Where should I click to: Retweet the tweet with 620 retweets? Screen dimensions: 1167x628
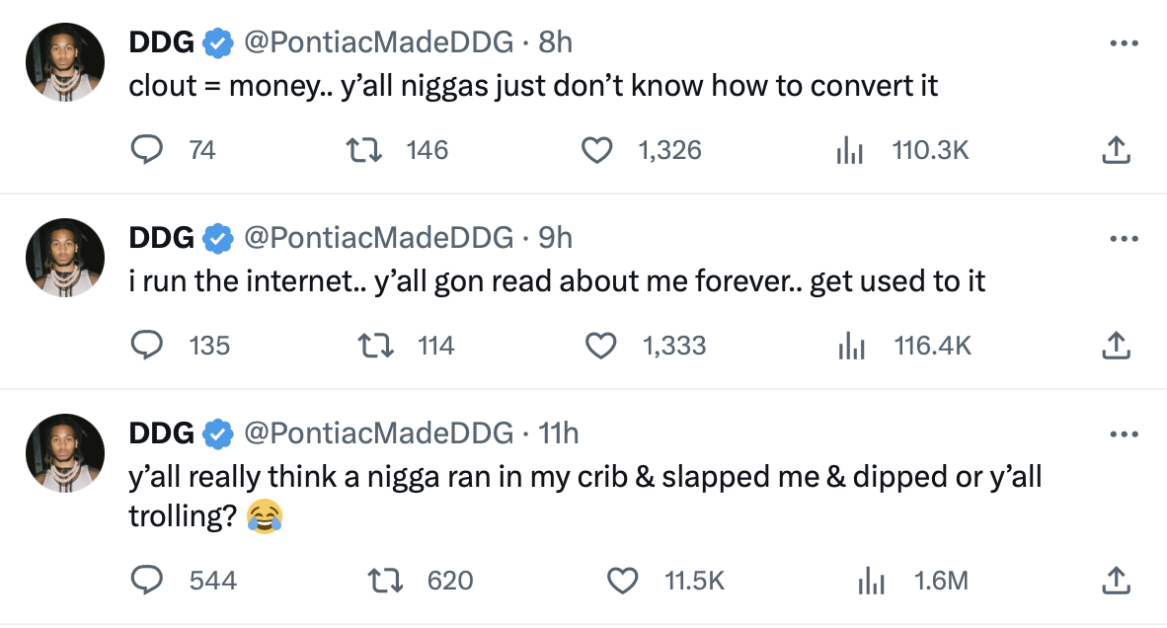pyautogui.click(x=386, y=580)
